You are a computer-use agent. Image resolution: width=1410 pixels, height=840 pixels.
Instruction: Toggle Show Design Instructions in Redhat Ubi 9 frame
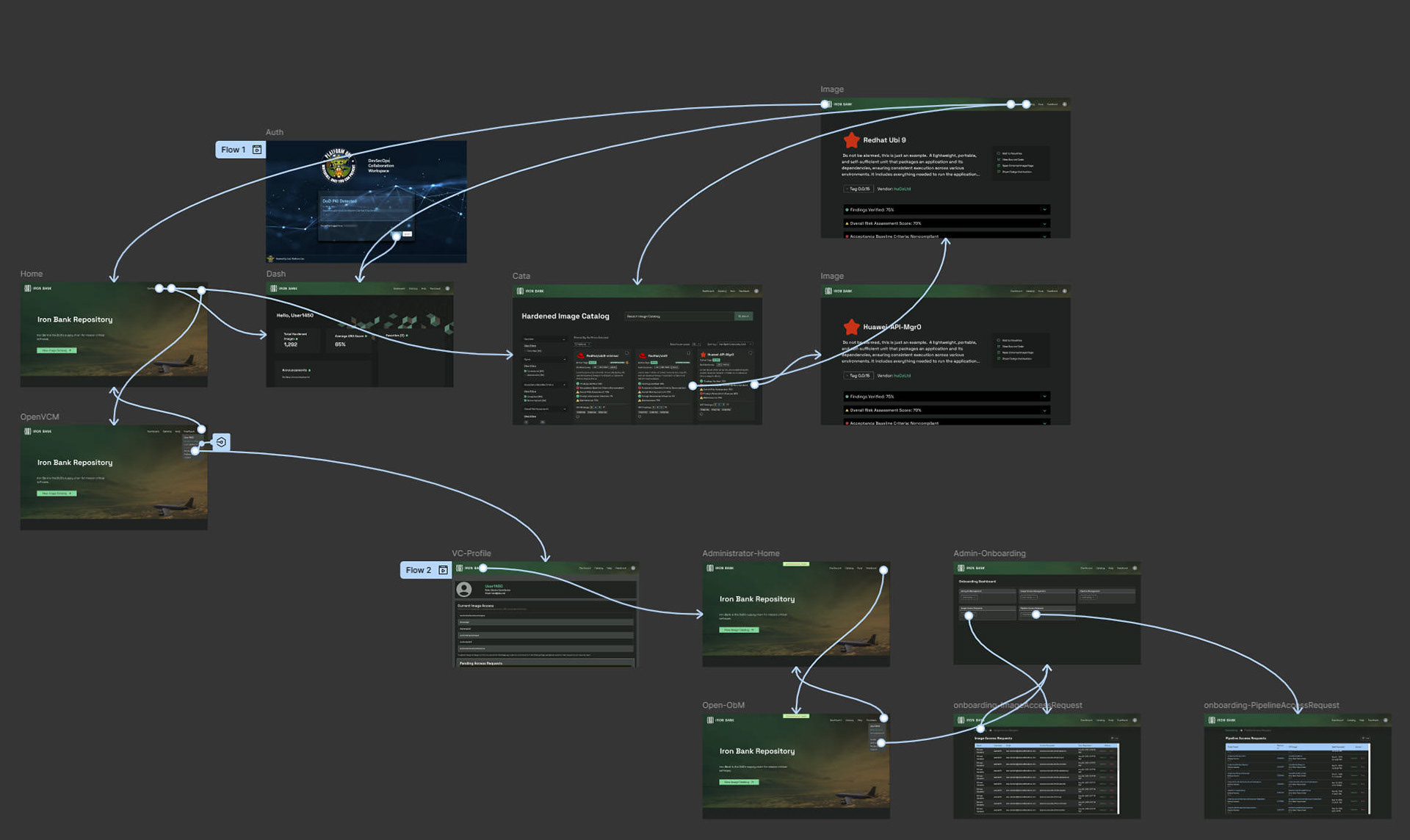(x=1015, y=172)
